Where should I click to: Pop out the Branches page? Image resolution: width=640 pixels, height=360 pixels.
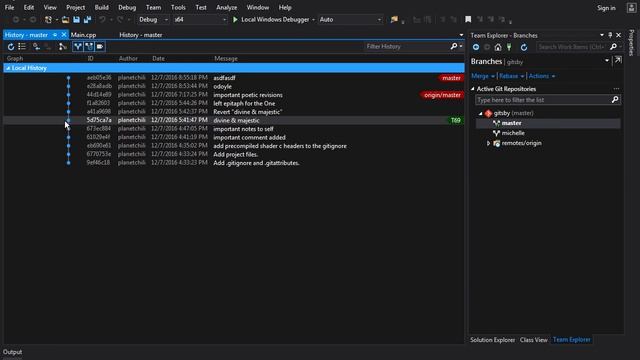pyautogui.click(x=618, y=60)
